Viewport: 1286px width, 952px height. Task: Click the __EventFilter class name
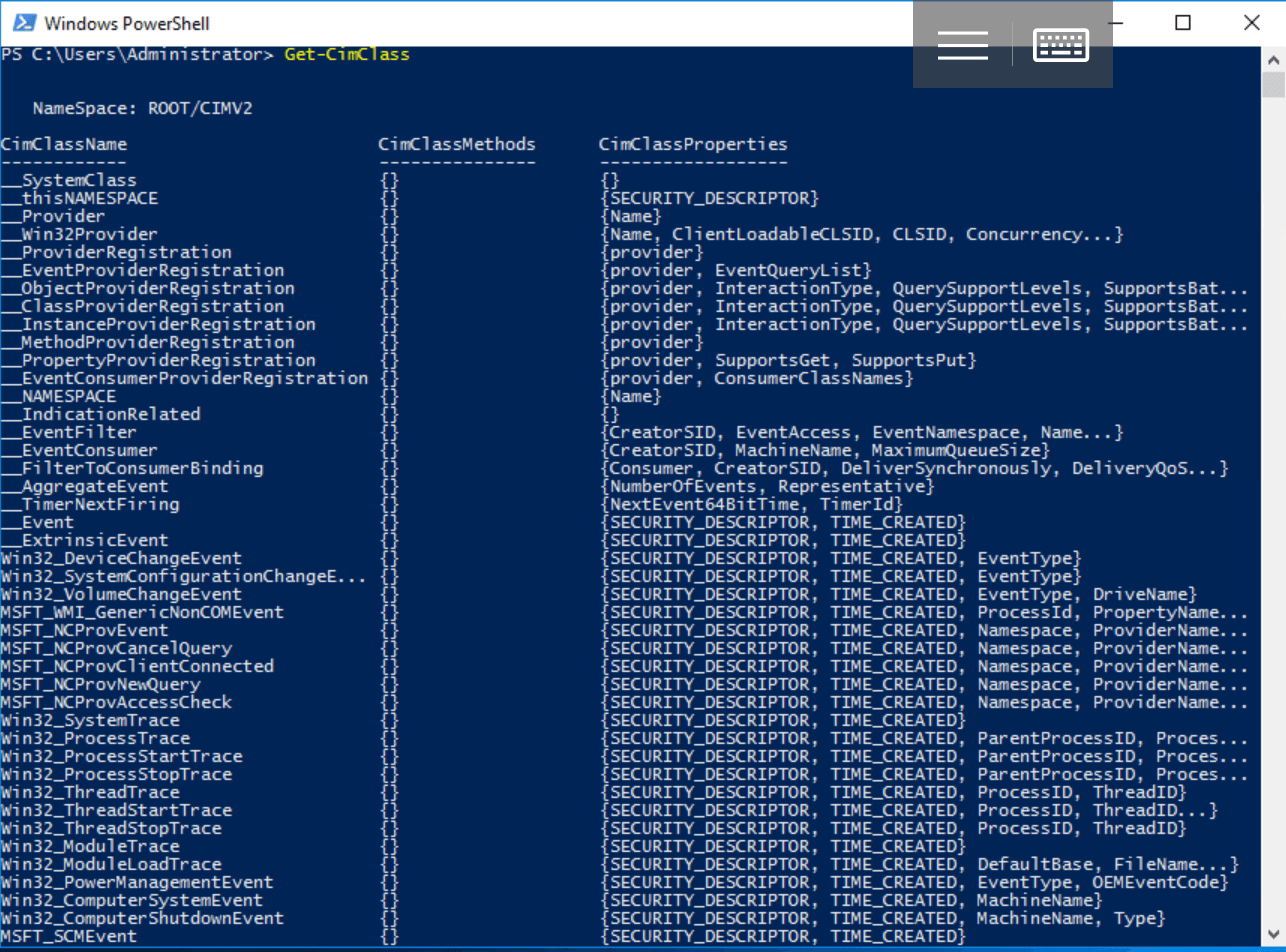click(x=69, y=432)
